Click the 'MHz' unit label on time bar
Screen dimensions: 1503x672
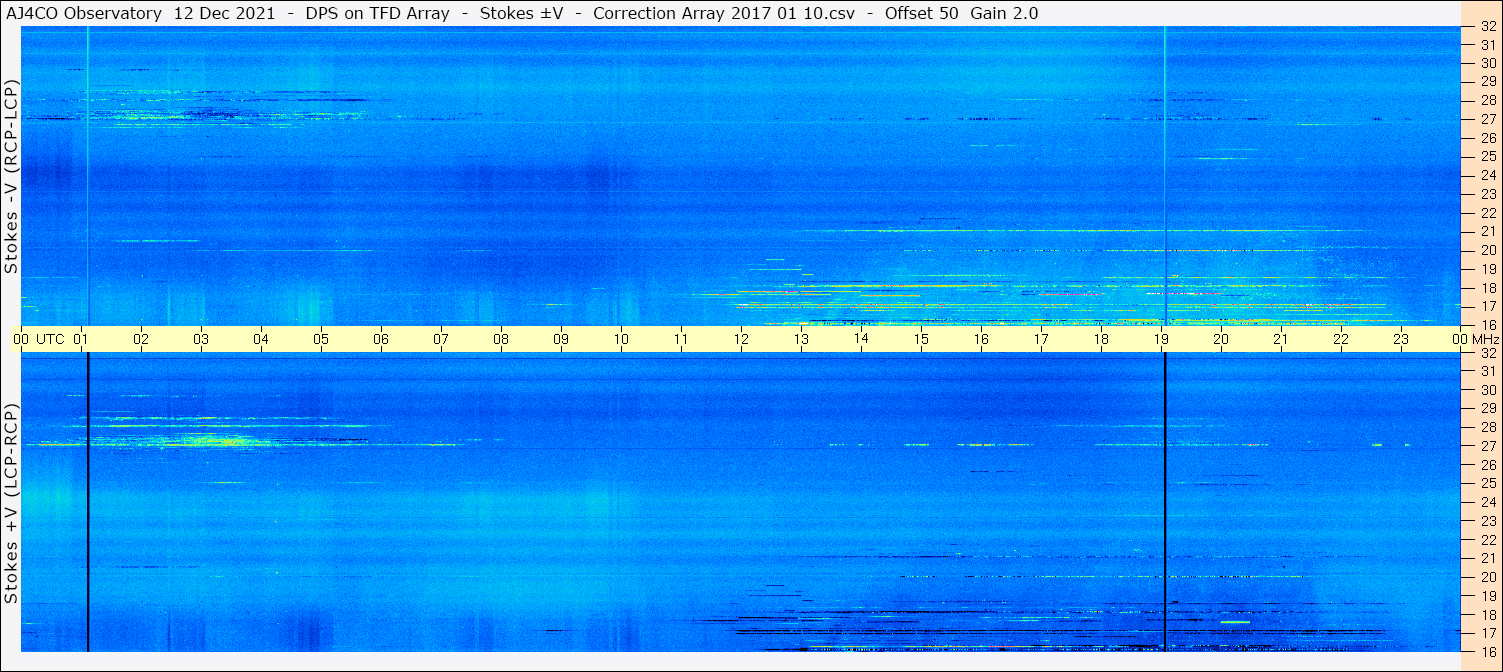[1487, 340]
